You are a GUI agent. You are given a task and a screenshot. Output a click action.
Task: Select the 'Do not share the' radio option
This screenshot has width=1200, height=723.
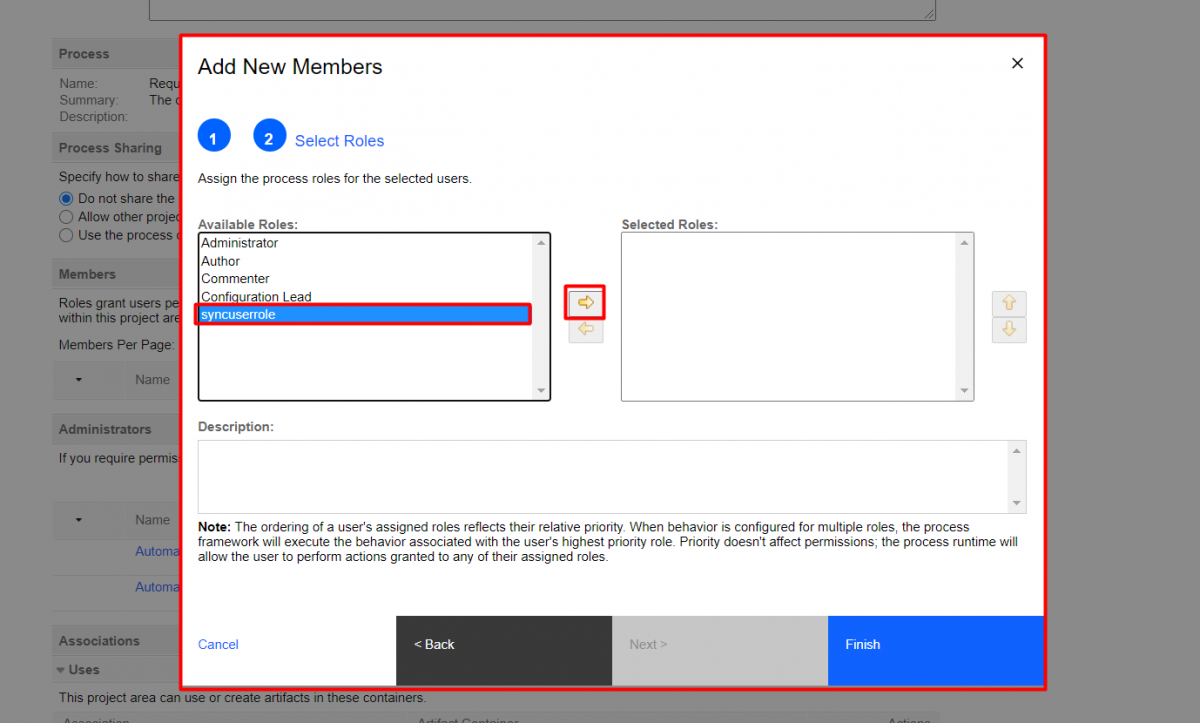[x=67, y=198]
